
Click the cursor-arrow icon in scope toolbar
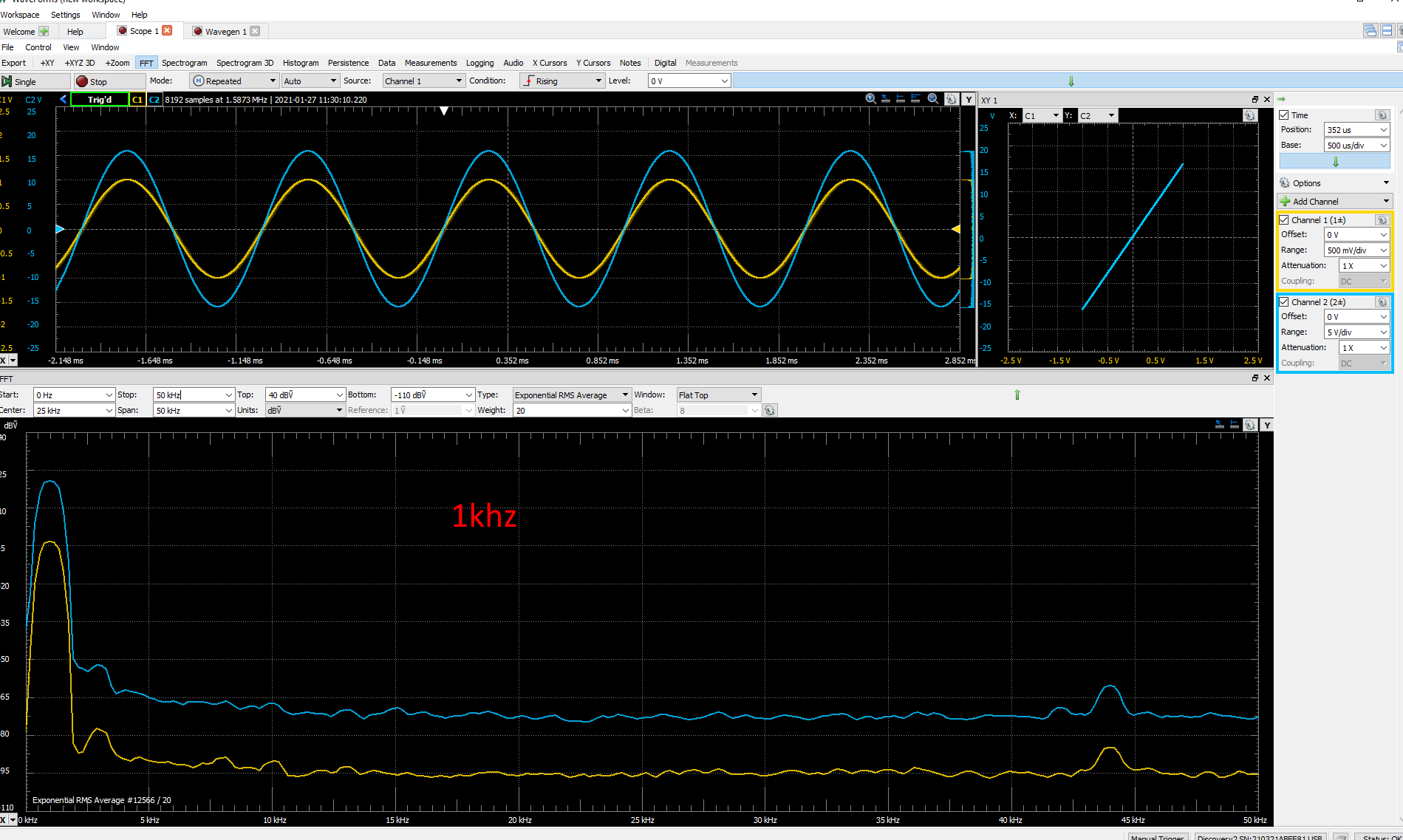tap(886, 99)
